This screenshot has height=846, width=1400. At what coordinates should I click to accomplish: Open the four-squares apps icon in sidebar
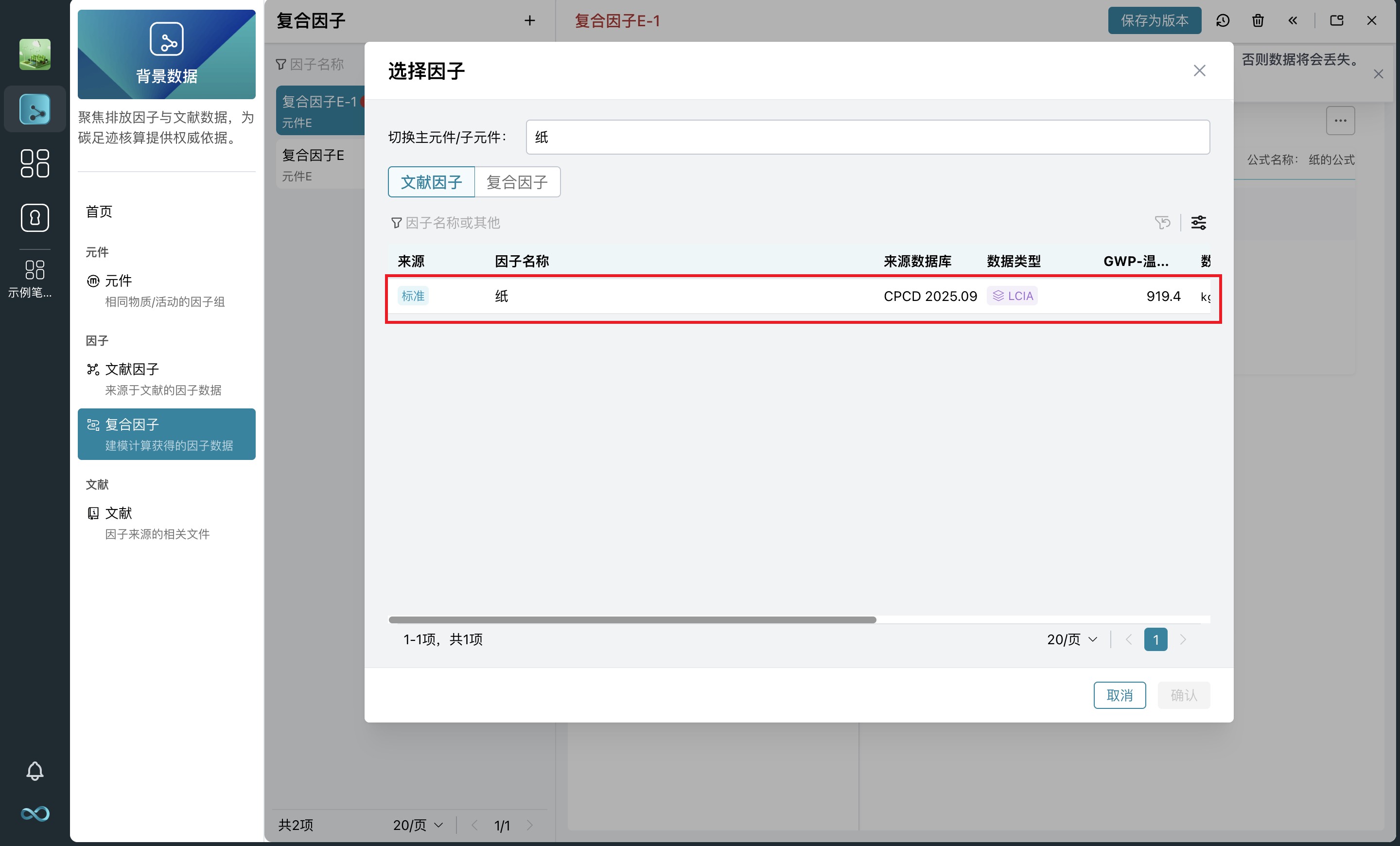click(x=35, y=164)
